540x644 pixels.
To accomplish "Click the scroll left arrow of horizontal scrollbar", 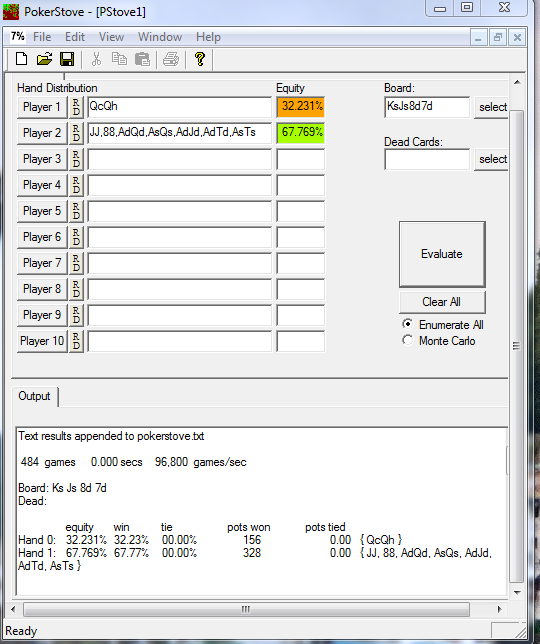I will click(x=14, y=609).
